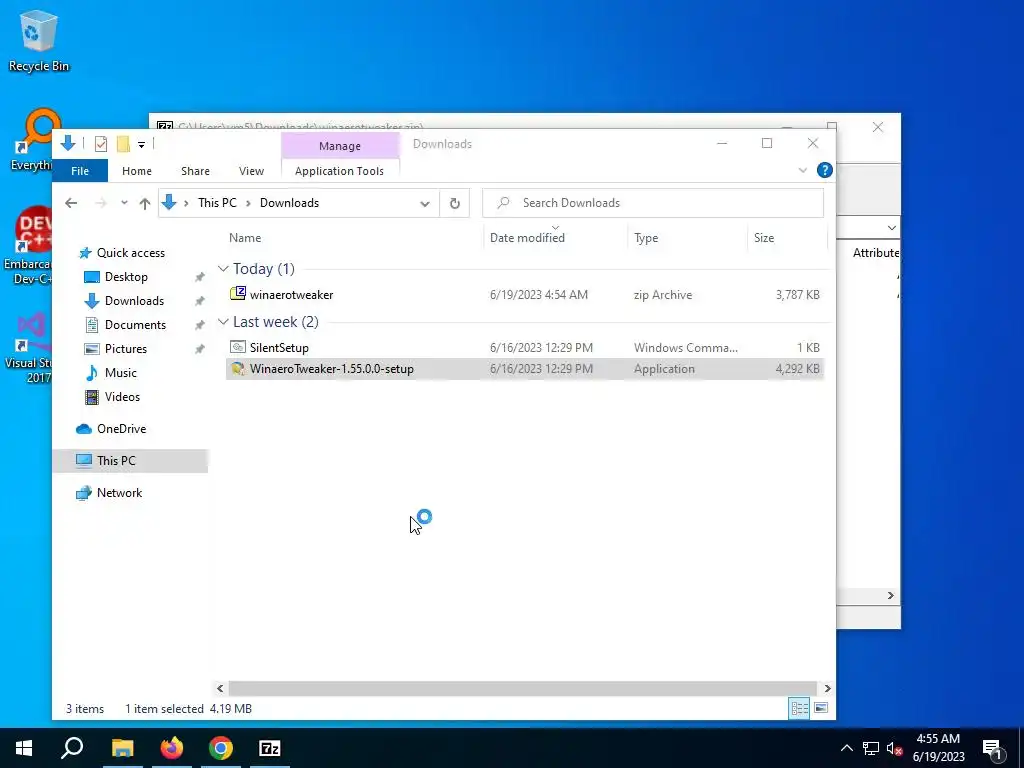
Task: Click the Search Downloads field
Action: pos(652,203)
